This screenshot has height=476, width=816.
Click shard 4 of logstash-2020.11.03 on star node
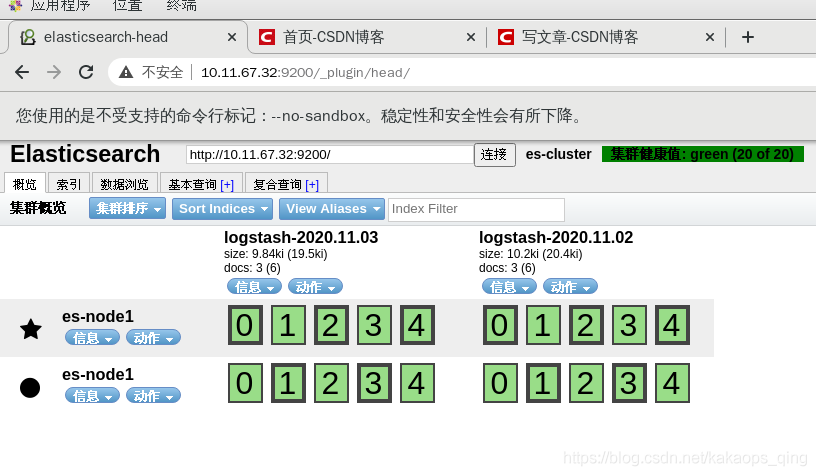point(417,325)
